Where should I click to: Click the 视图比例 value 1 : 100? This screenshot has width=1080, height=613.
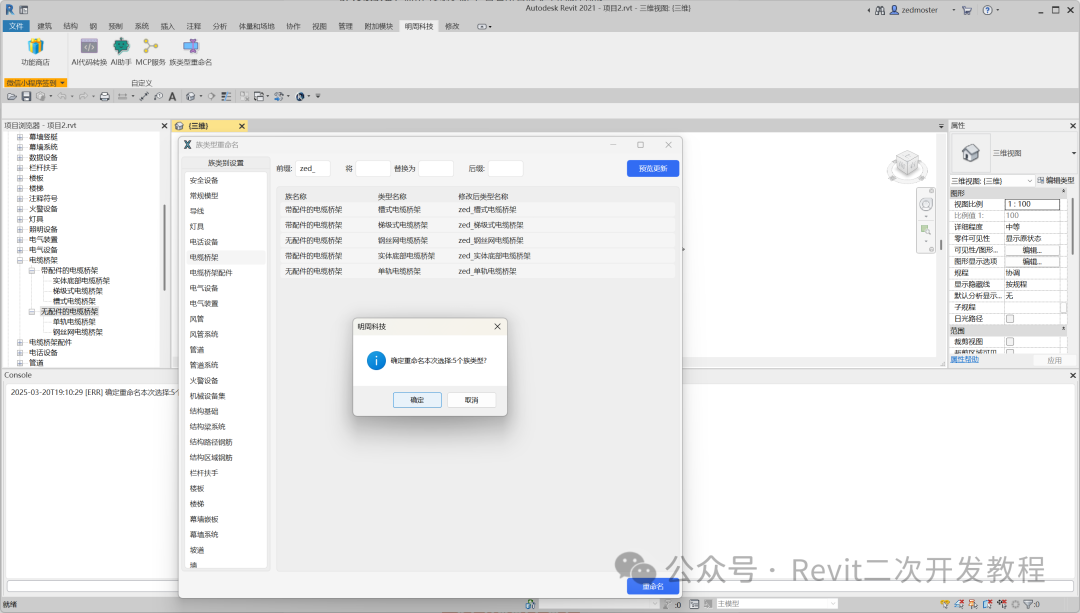coord(1032,205)
